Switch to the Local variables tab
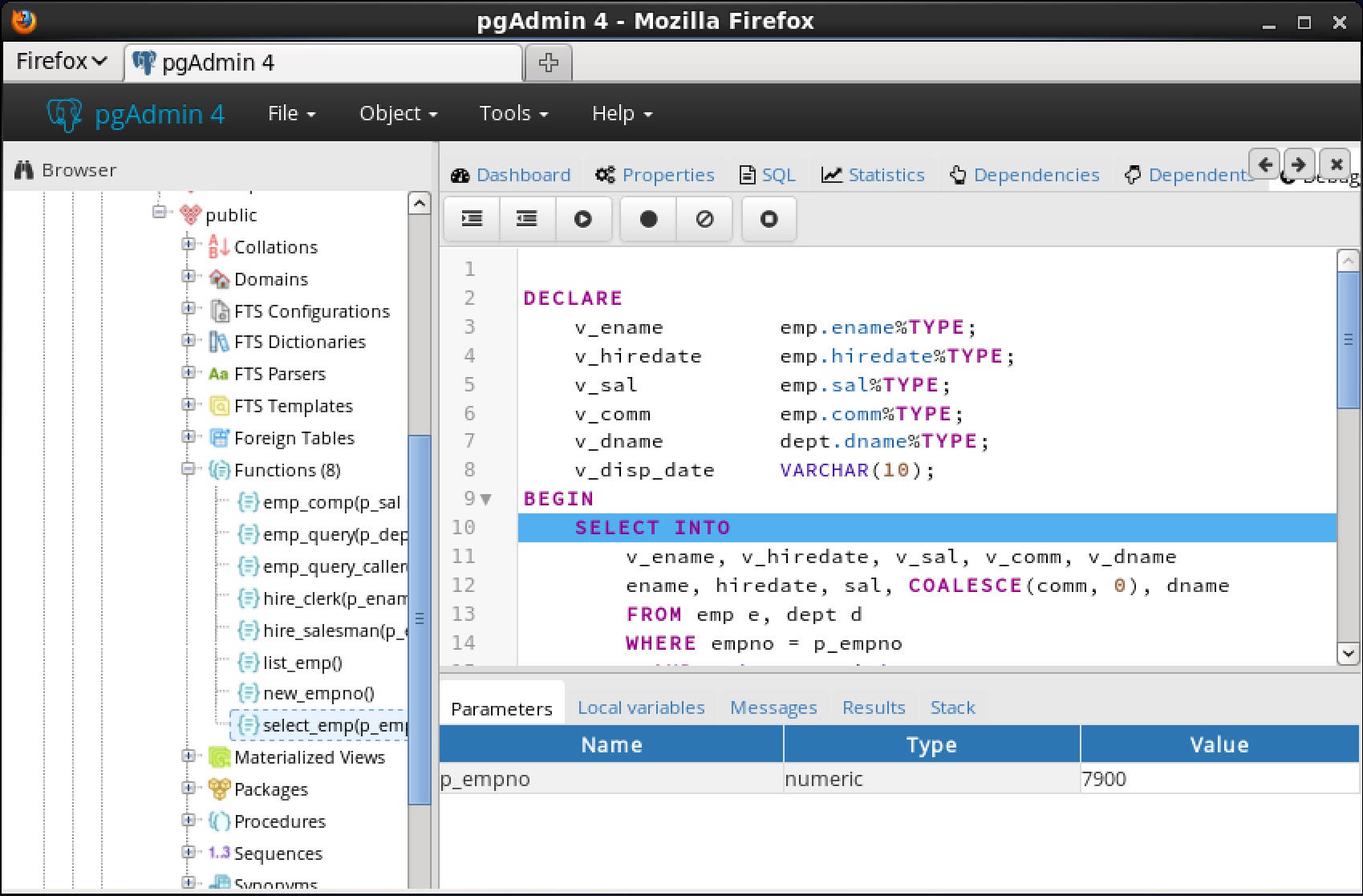Image resolution: width=1363 pixels, height=896 pixels. pyautogui.click(x=640, y=707)
